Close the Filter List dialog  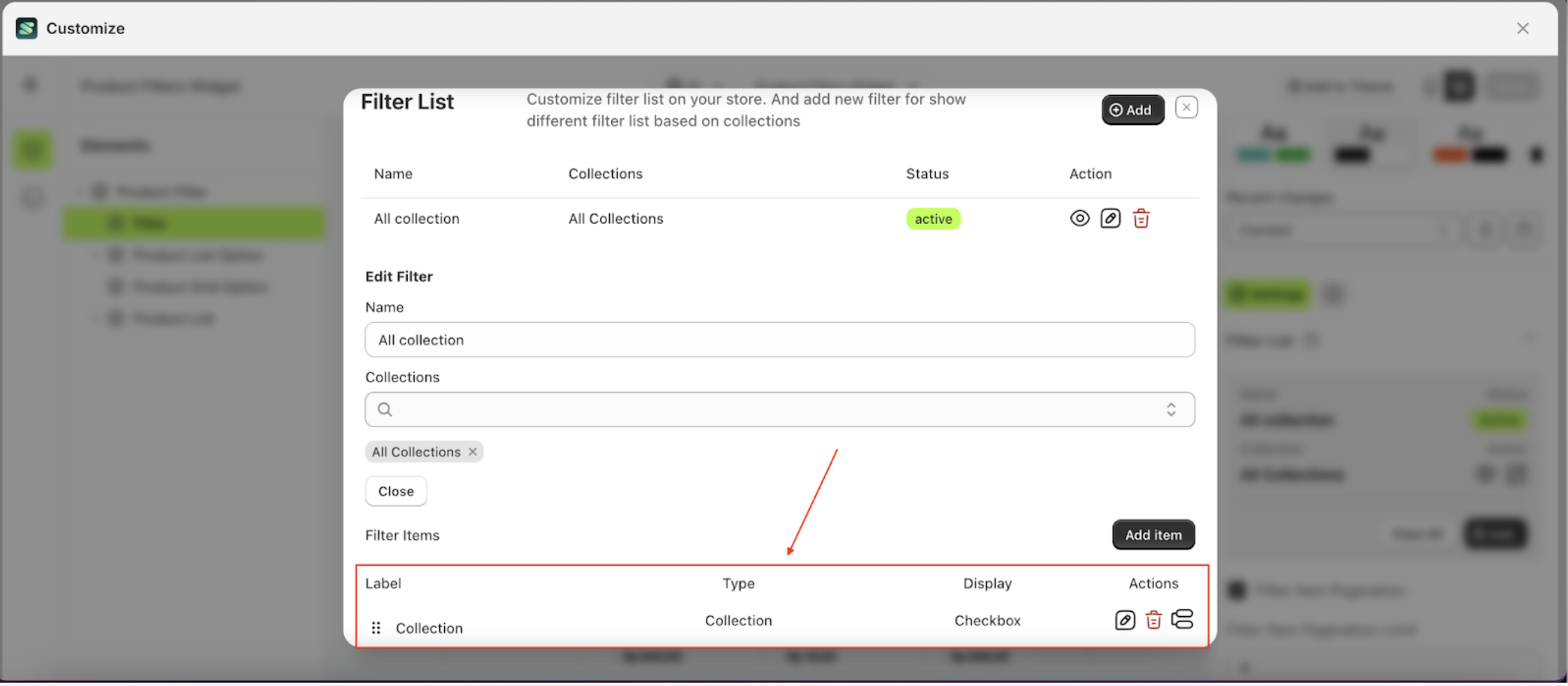(1186, 108)
